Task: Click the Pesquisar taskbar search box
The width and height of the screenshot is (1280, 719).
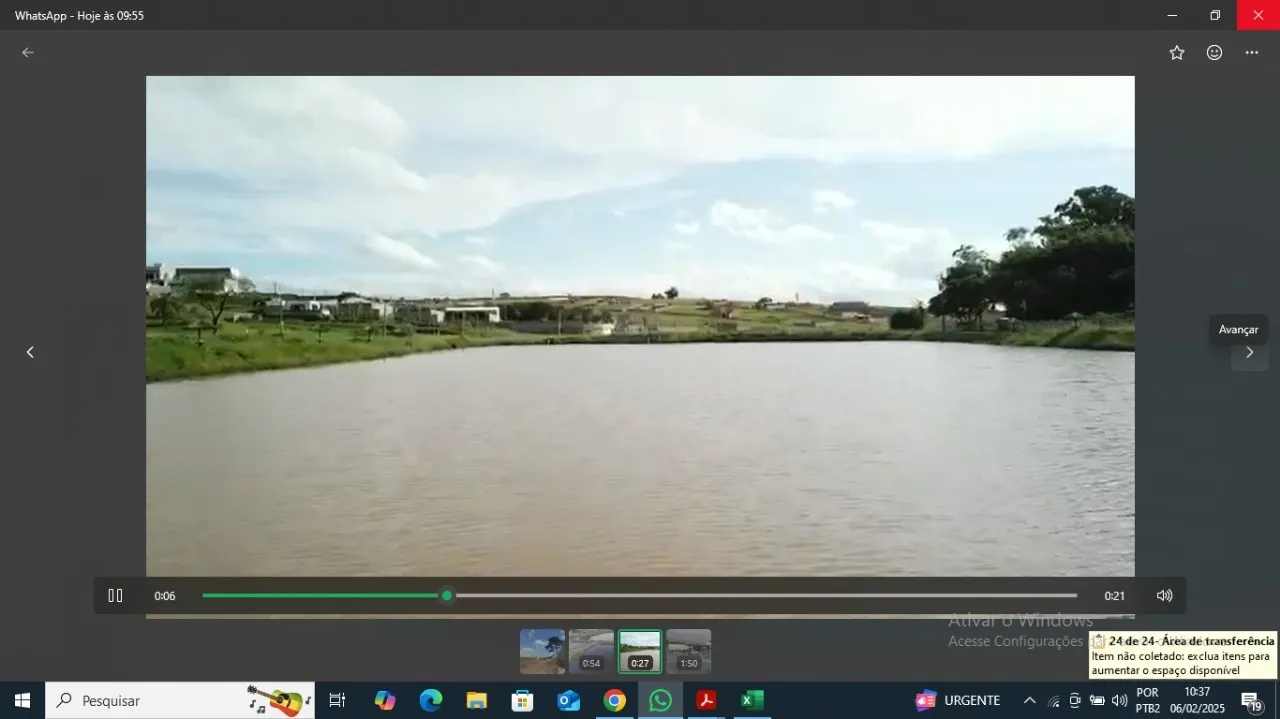Action: coord(180,700)
